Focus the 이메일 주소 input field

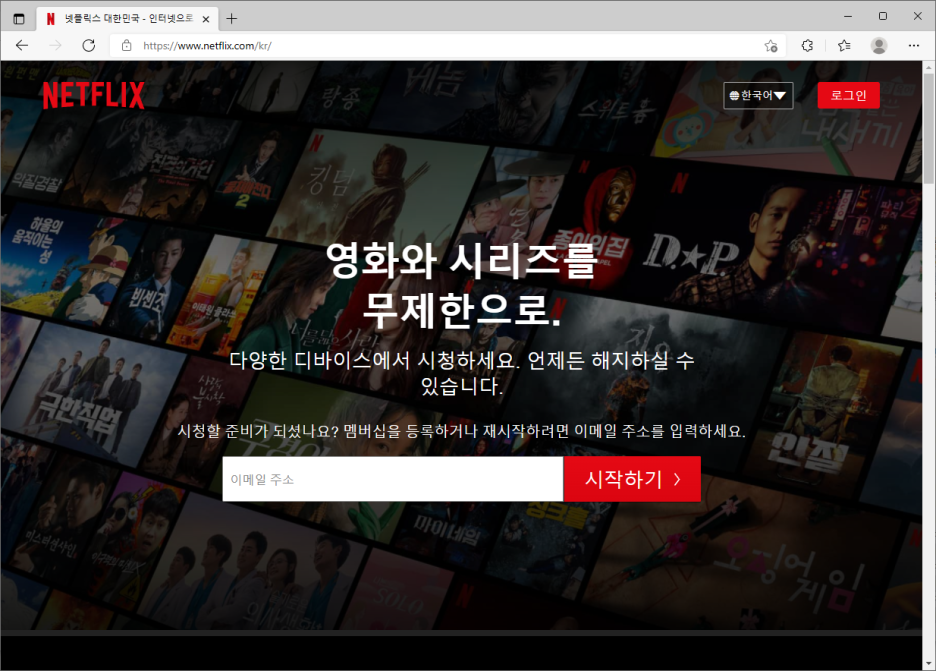393,479
